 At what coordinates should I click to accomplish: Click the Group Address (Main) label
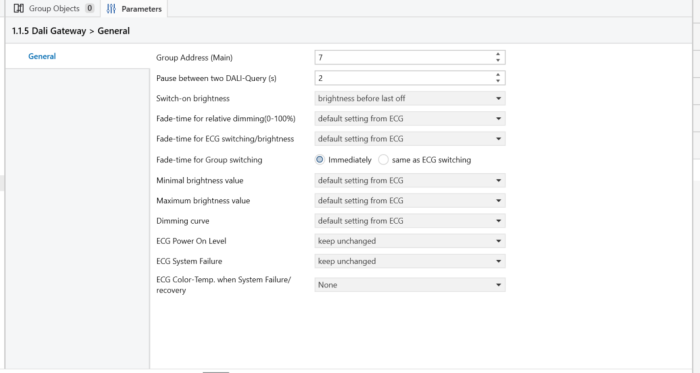click(194, 58)
